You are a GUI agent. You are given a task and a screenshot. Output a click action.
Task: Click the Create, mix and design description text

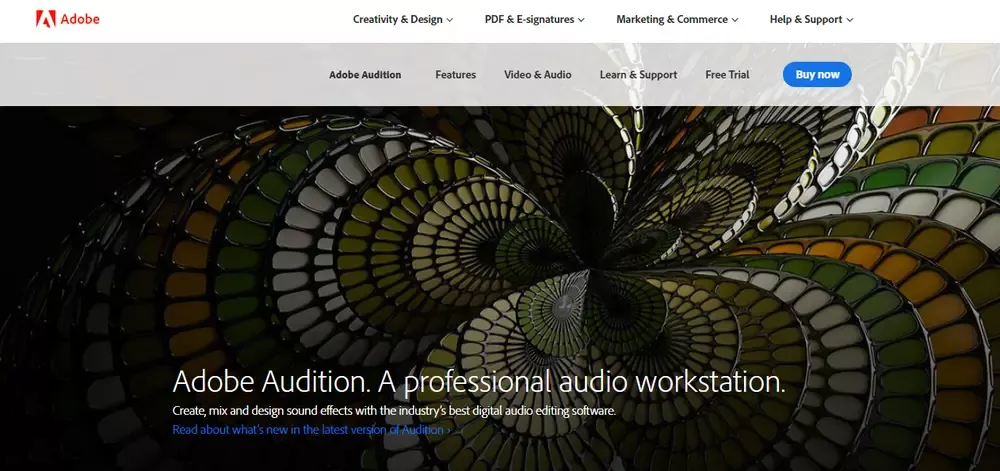tap(394, 411)
